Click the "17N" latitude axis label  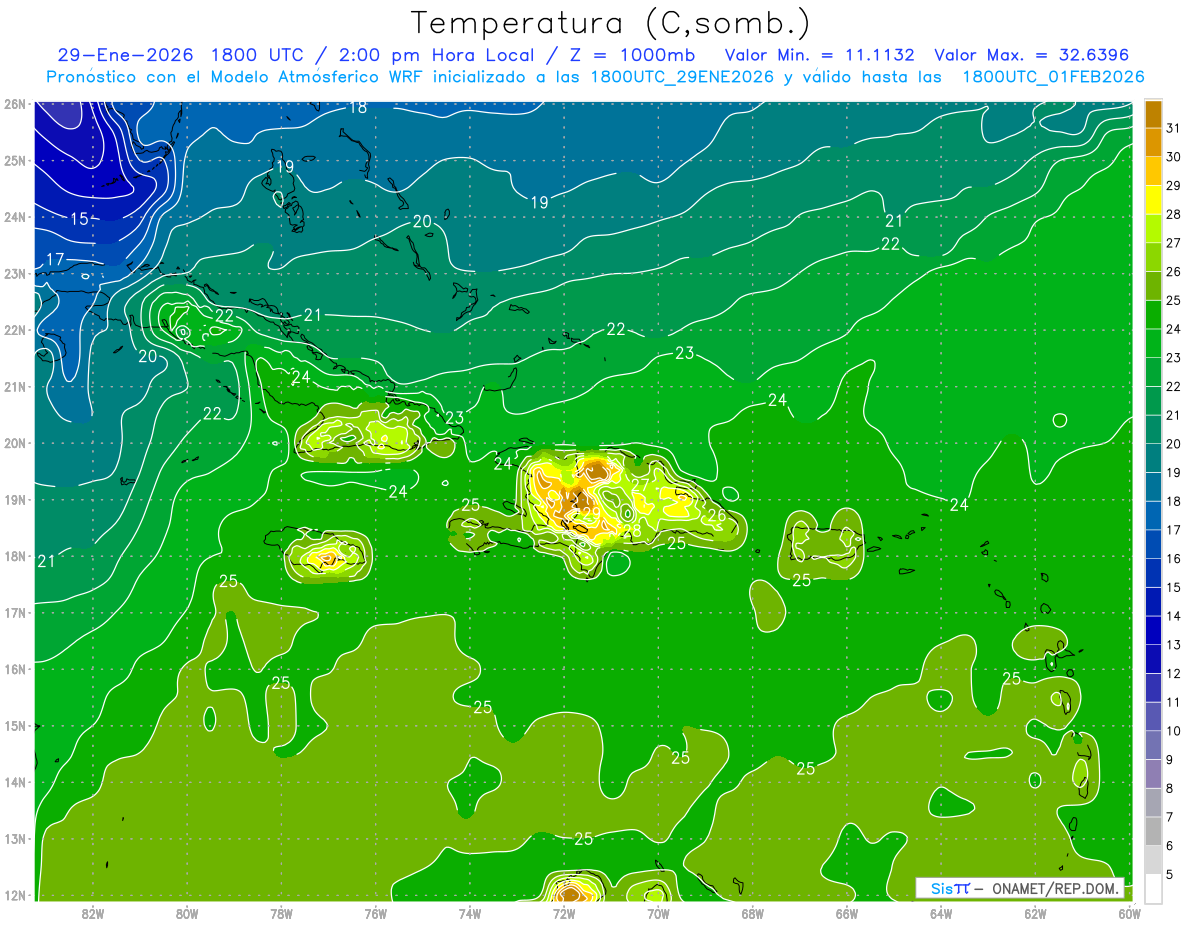[14, 612]
